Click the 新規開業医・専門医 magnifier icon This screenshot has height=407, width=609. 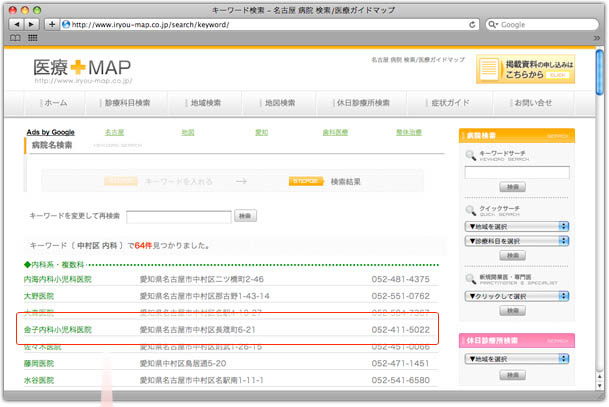pyautogui.click(x=470, y=279)
